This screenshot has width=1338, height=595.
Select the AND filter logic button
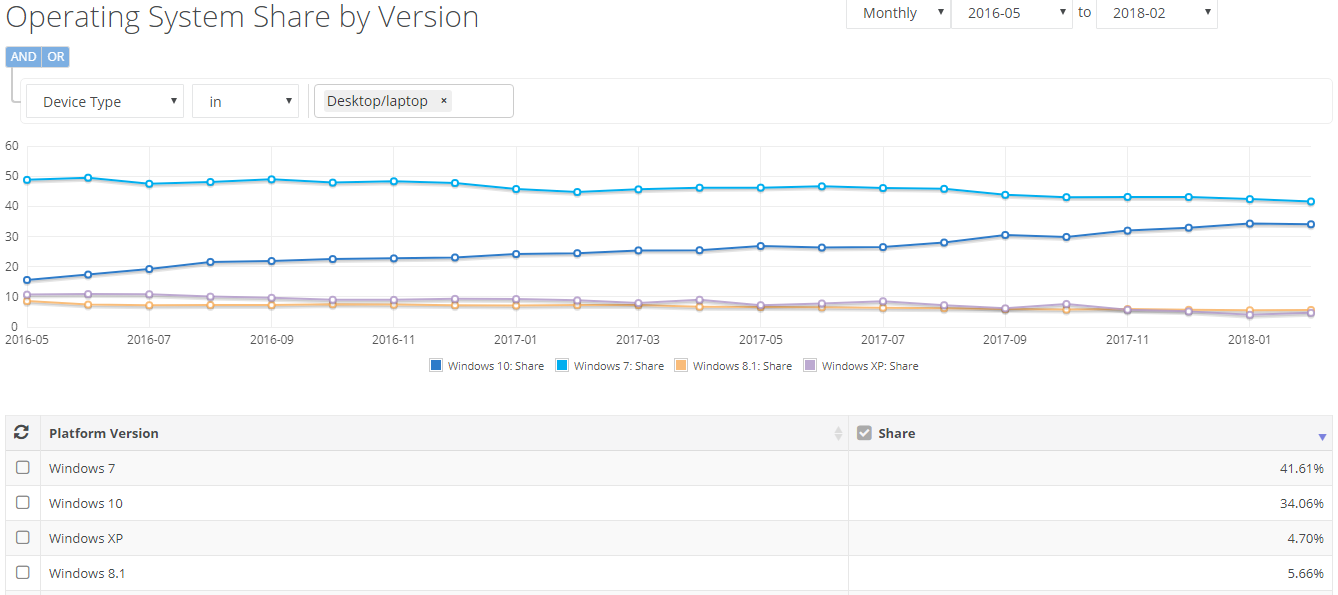[x=24, y=57]
